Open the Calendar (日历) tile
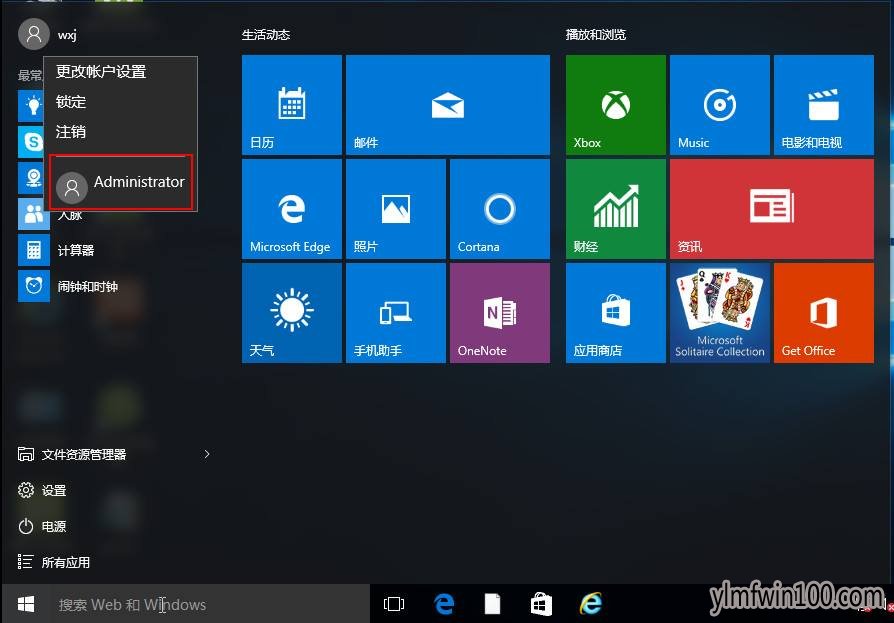 click(x=291, y=105)
